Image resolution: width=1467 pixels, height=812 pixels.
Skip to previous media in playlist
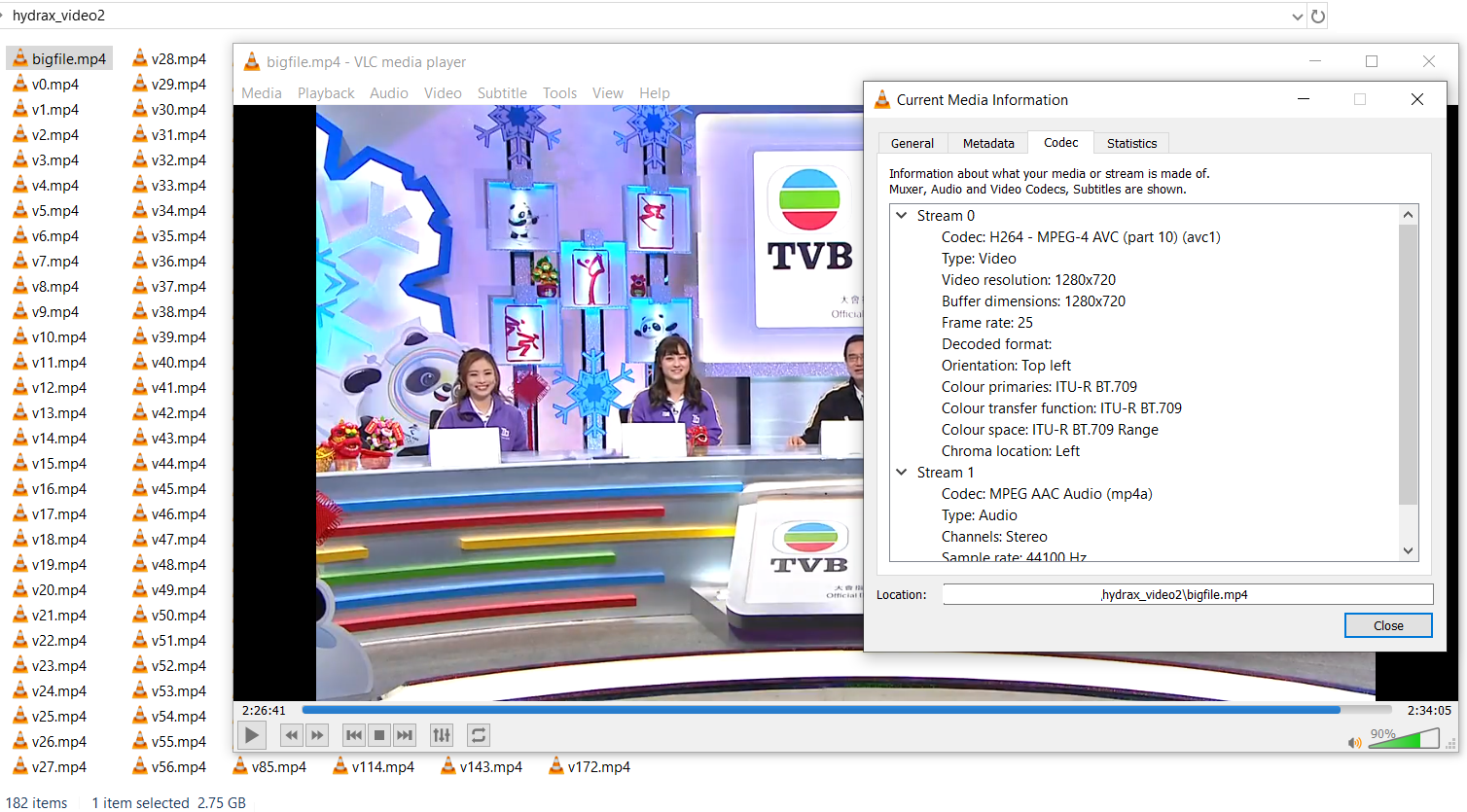(x=354, y=735)
